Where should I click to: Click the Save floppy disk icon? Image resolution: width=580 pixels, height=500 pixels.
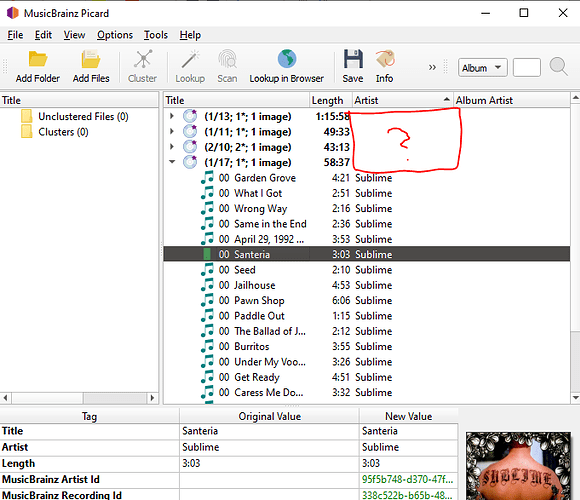(353, 59)
